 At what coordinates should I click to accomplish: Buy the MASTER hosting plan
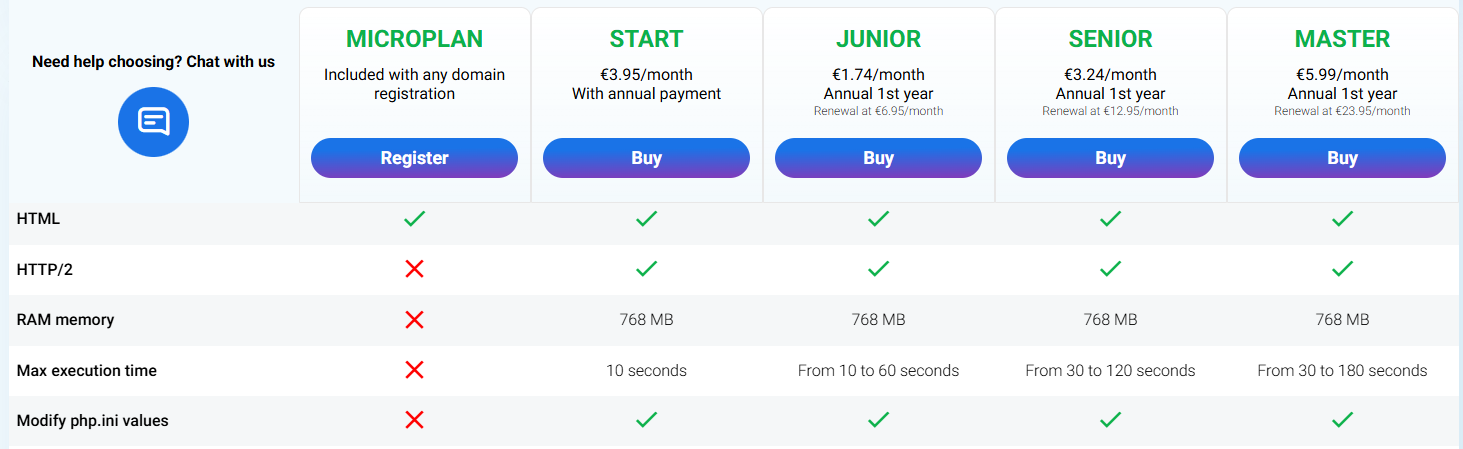point(1342,158)
